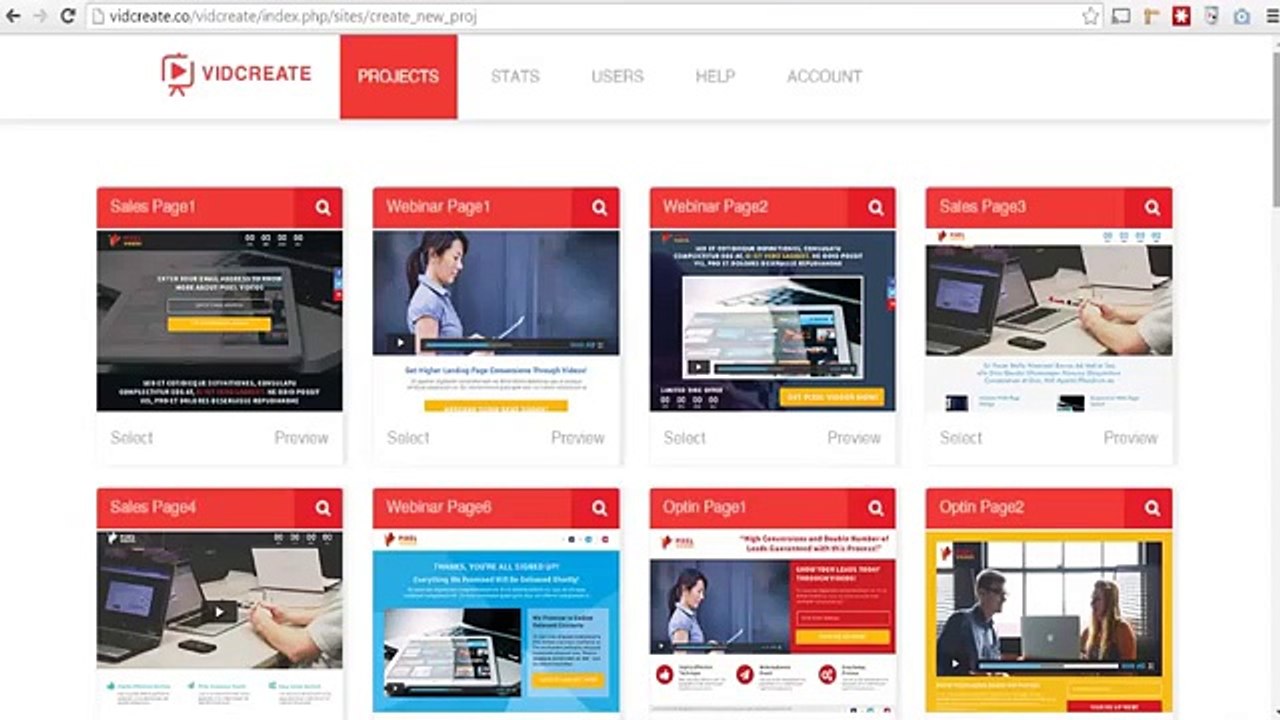
Task: Click the address bar URL field
Action: point(595,16)
